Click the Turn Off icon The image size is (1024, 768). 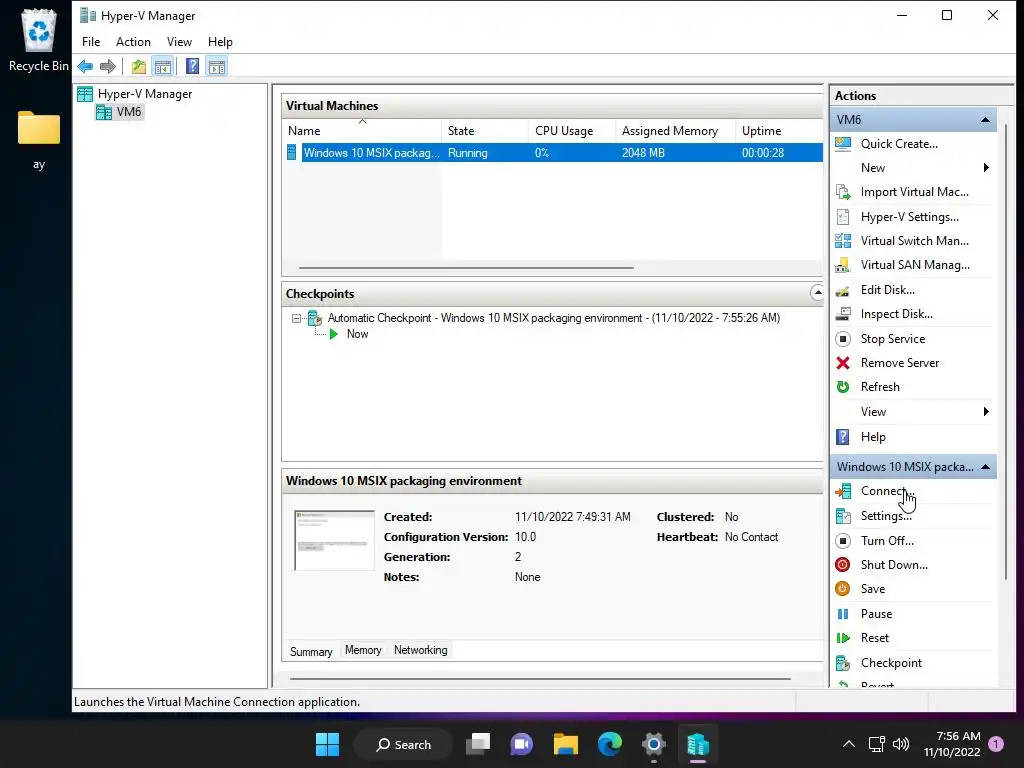coord(843,541)
